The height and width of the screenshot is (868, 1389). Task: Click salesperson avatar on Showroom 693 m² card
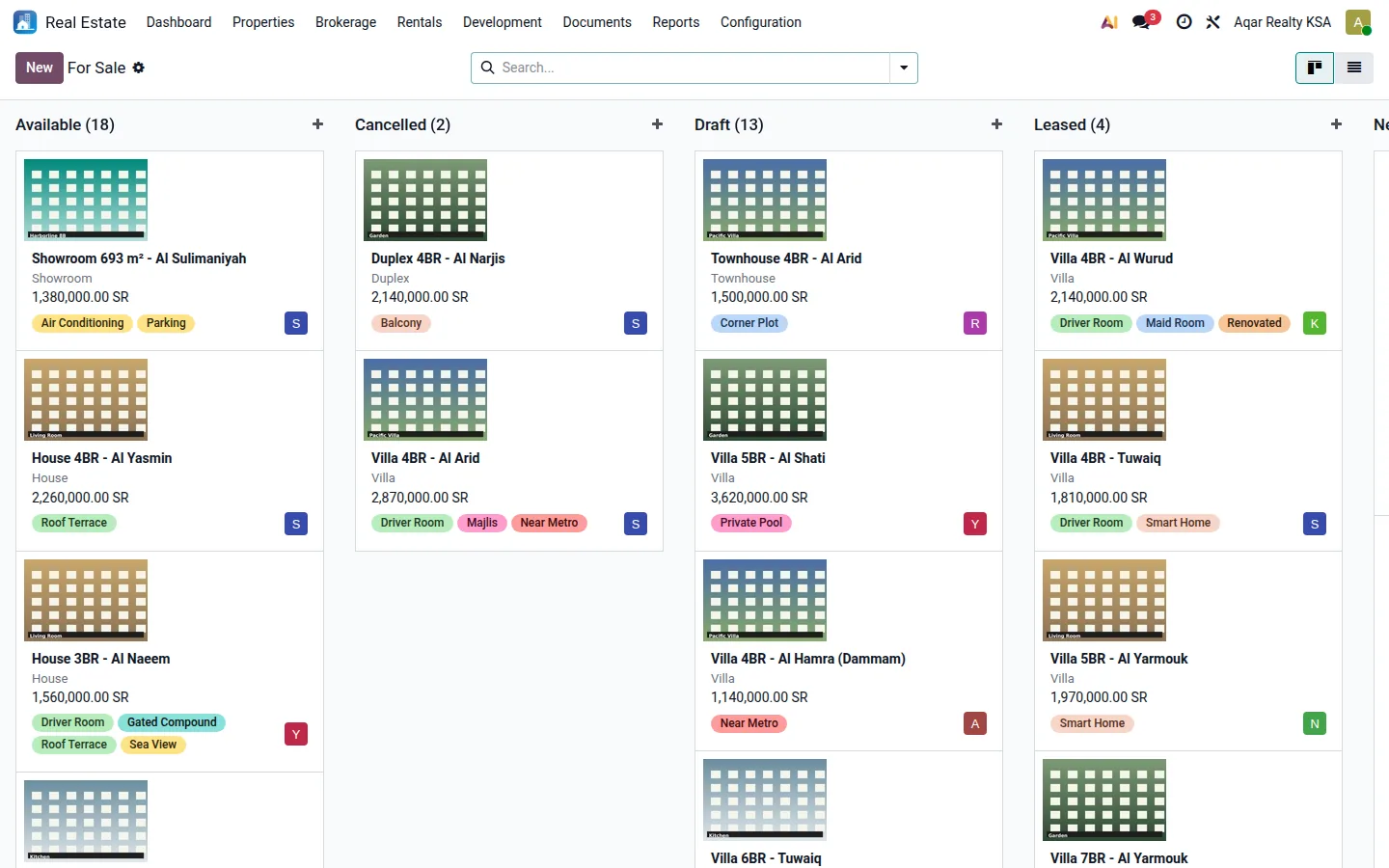(296, 323)
